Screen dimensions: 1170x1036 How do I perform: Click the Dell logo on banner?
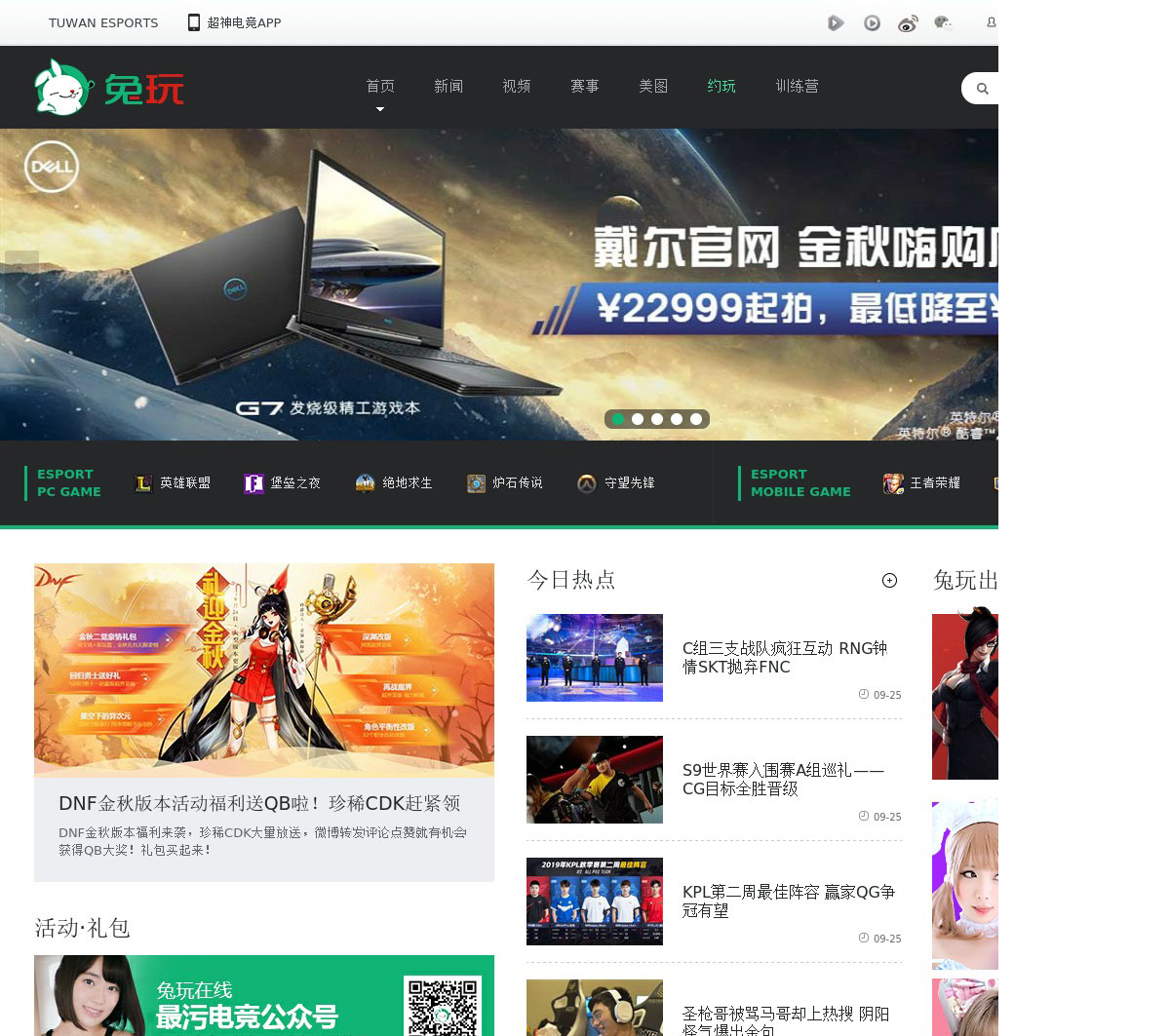click(51, 167)
